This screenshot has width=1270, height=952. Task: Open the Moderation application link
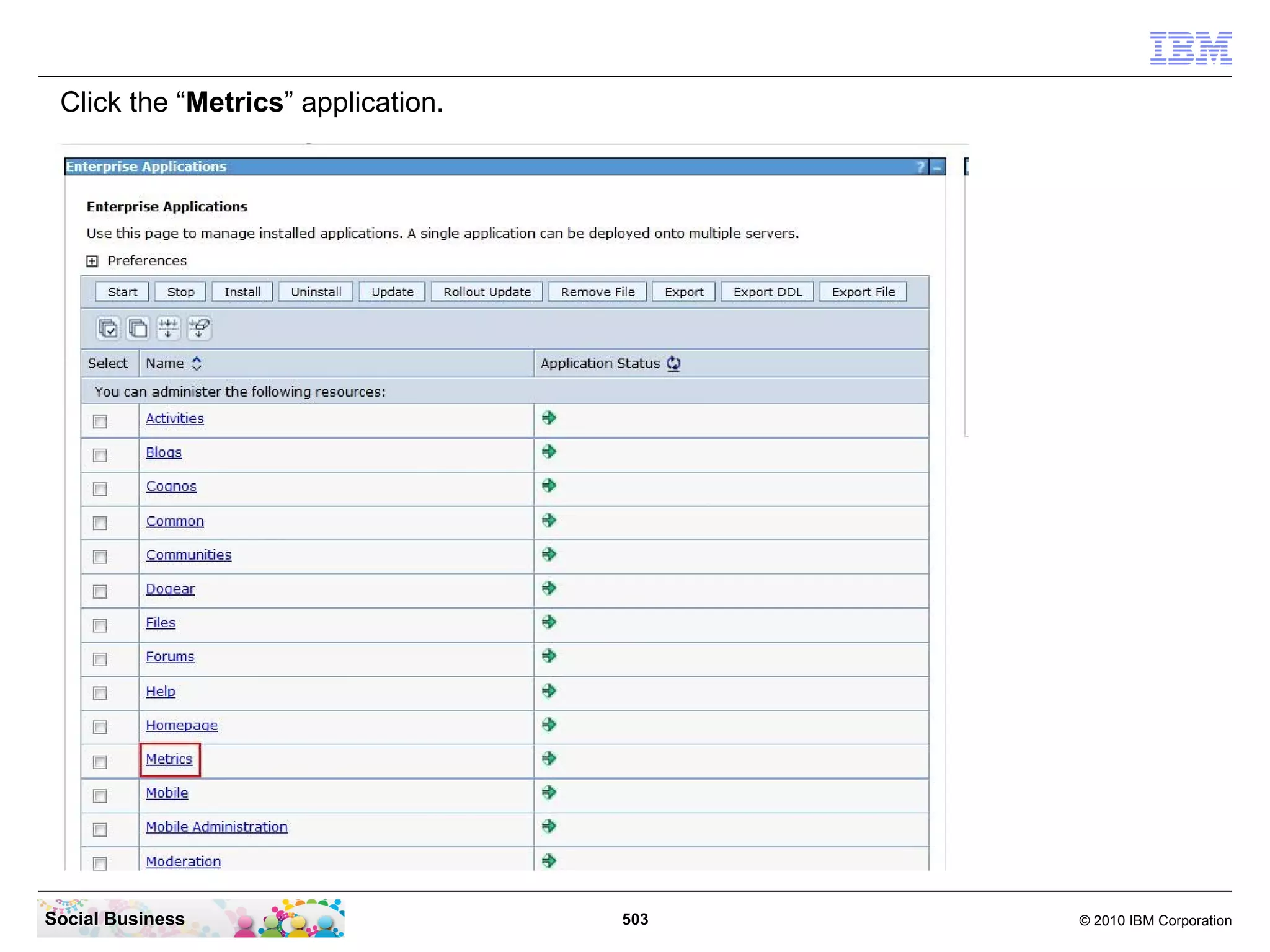point(183,862)
